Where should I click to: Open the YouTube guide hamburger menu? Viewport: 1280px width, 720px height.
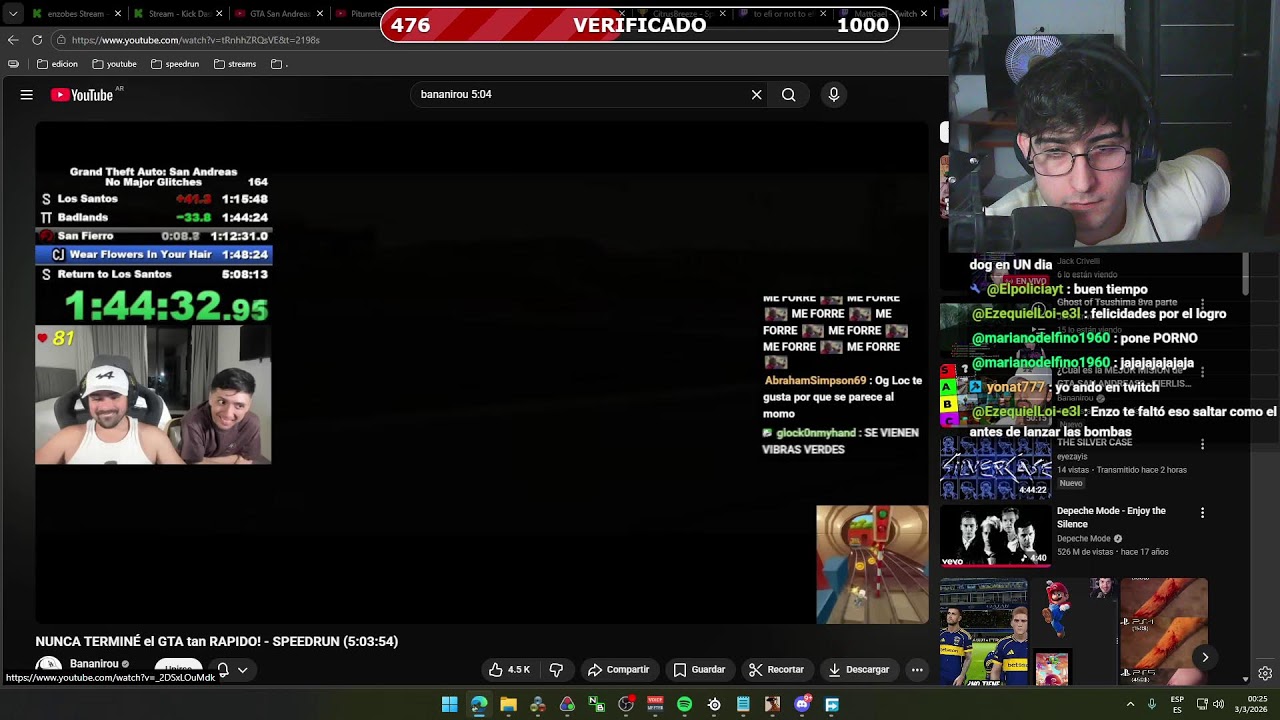coord(27,95)
